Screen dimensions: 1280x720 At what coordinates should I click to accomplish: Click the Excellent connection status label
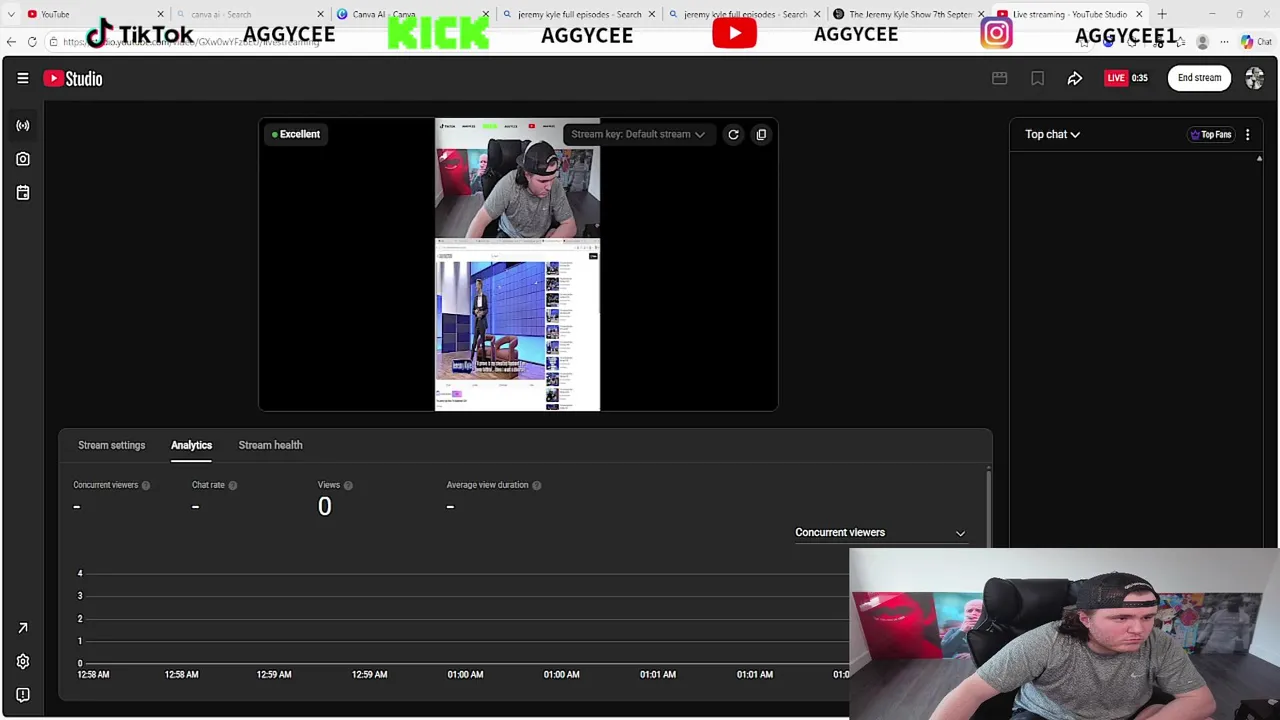point(296,134)
